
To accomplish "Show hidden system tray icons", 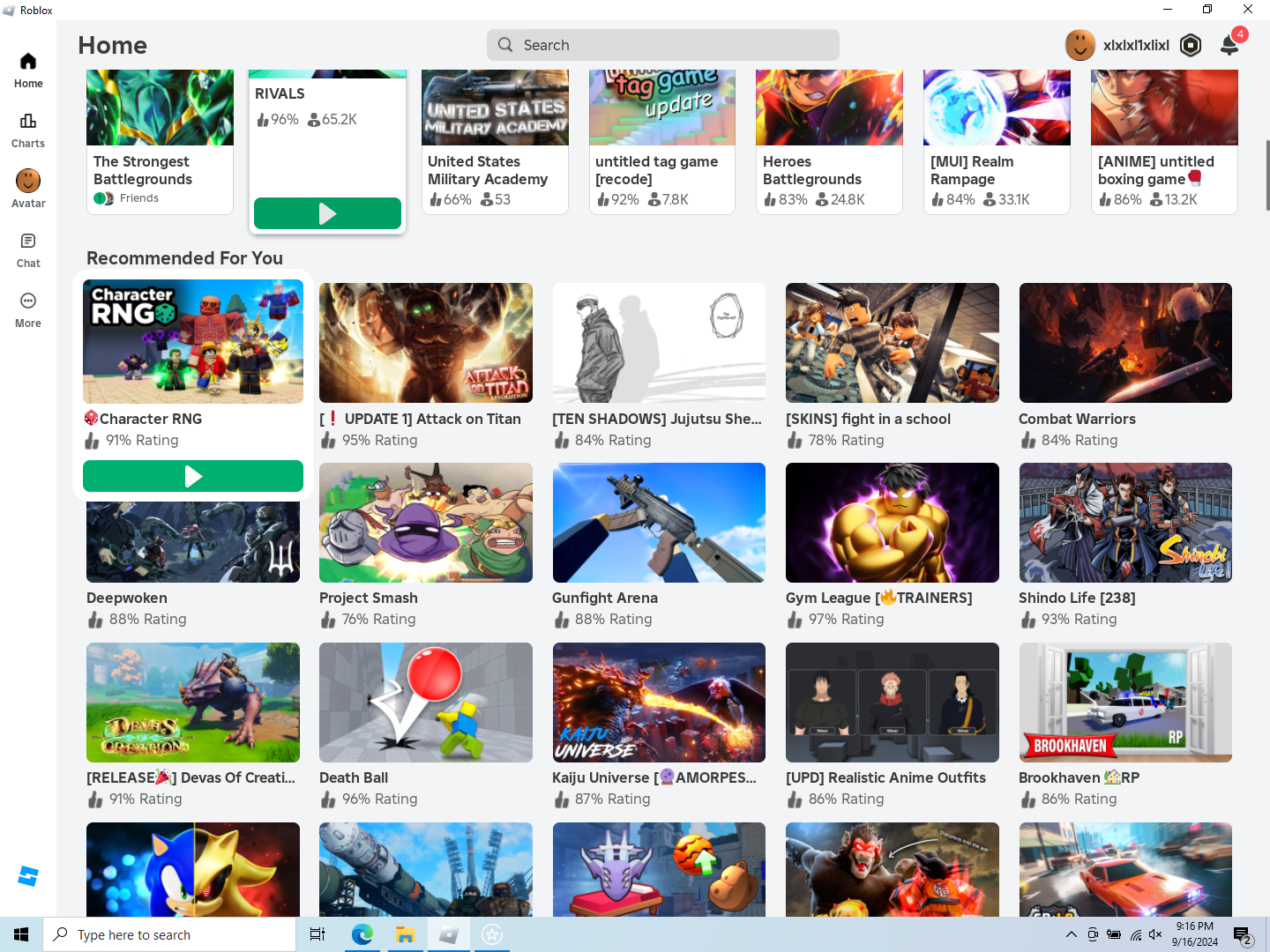I will tap(1071, 934).
